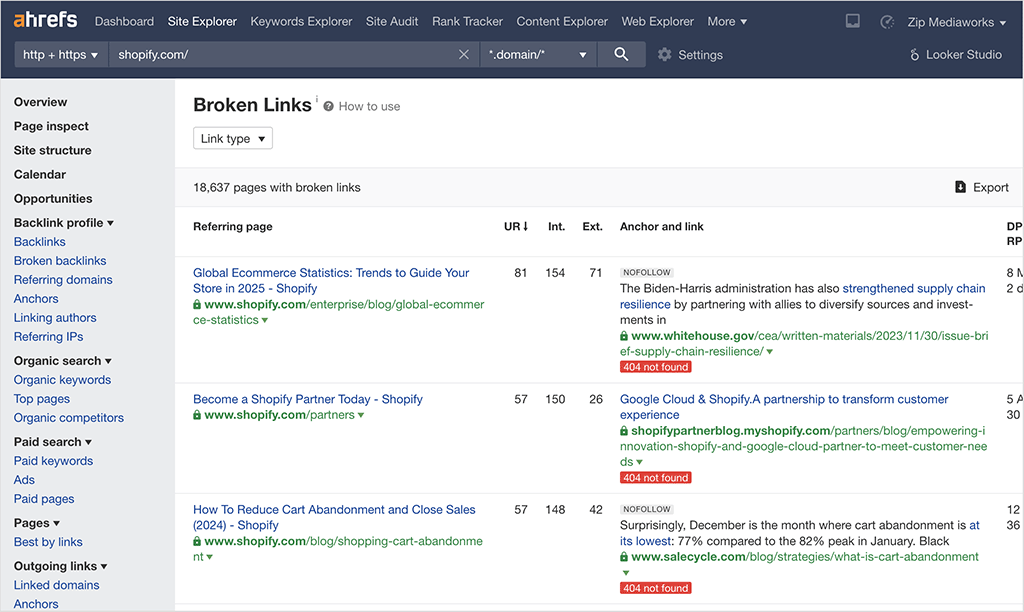The image size is (1024, 612).
Task: Expand the whitehouse.gov URL dropdown arrow
Action: (769, 352)
